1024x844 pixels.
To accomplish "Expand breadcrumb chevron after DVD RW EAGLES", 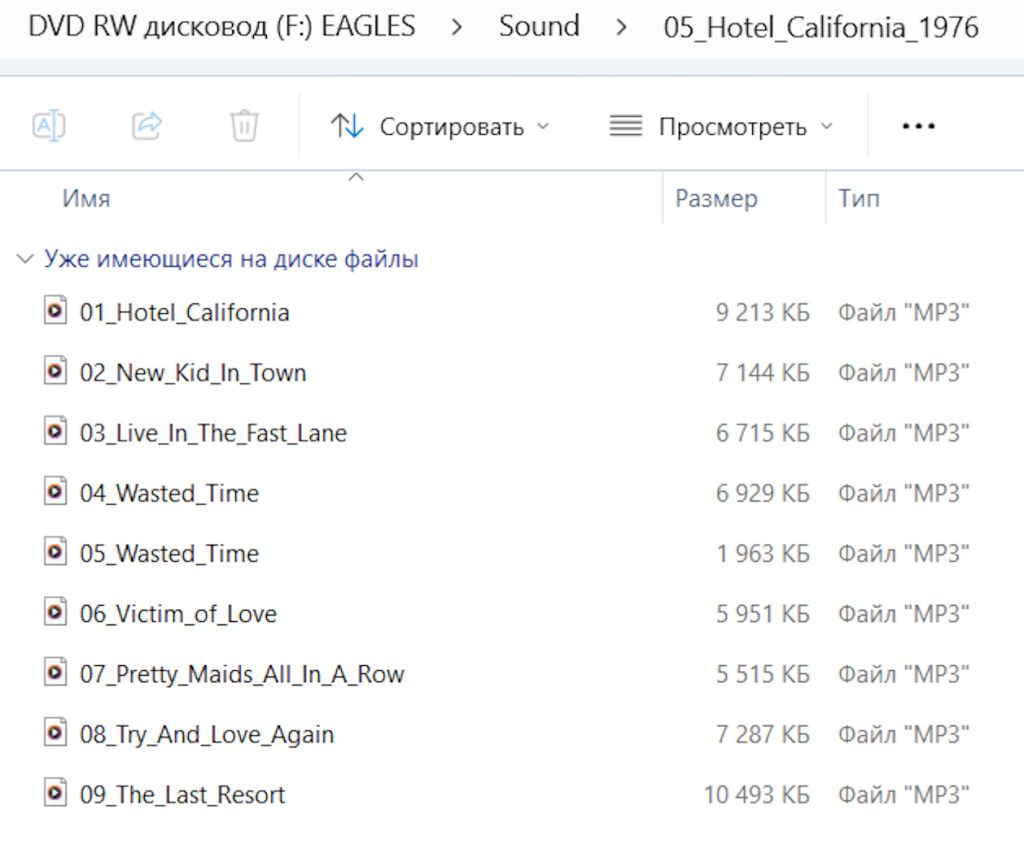I will 456,27.
